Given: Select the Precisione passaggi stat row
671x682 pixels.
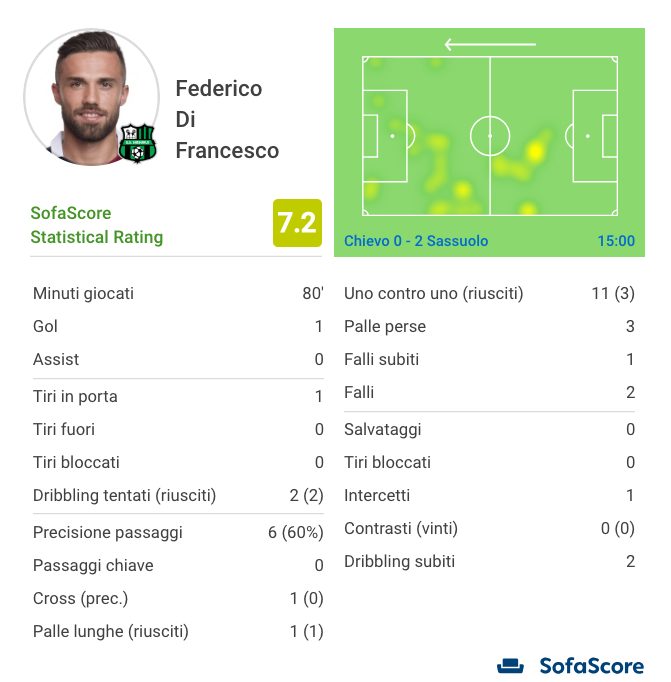Looking at the screenshot, I should 178,532.
